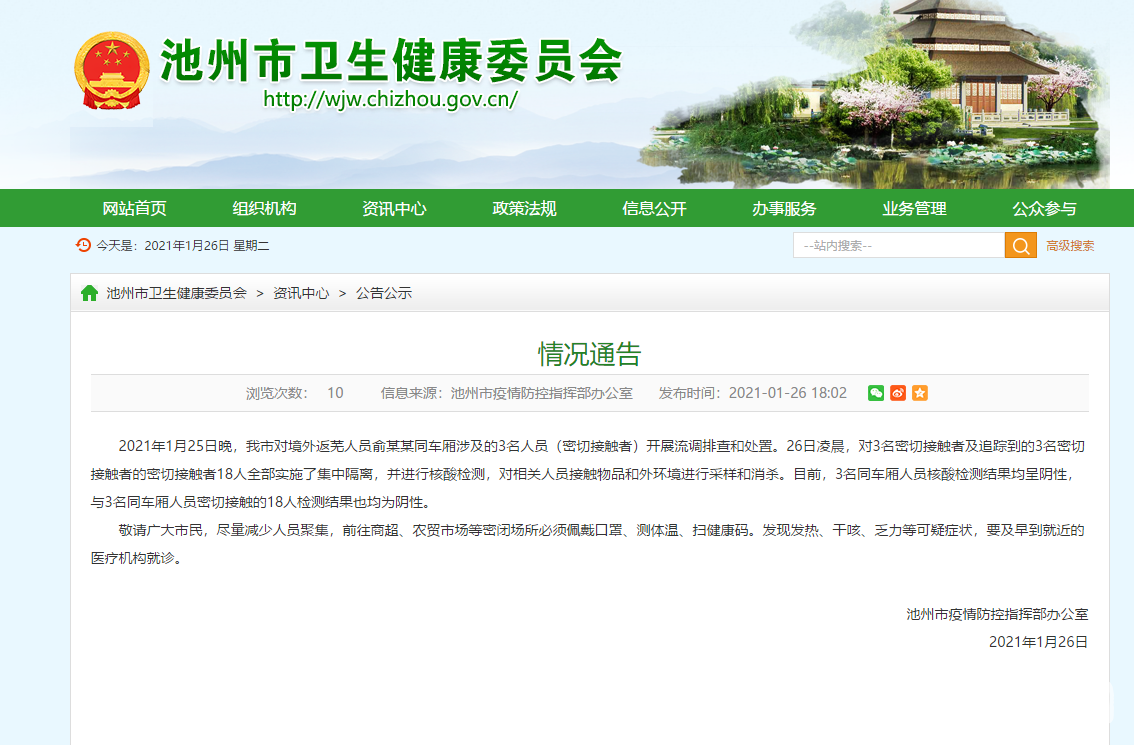
Task: Click the green home icon in breadcrumb
Action: click(x=90, y=293)
